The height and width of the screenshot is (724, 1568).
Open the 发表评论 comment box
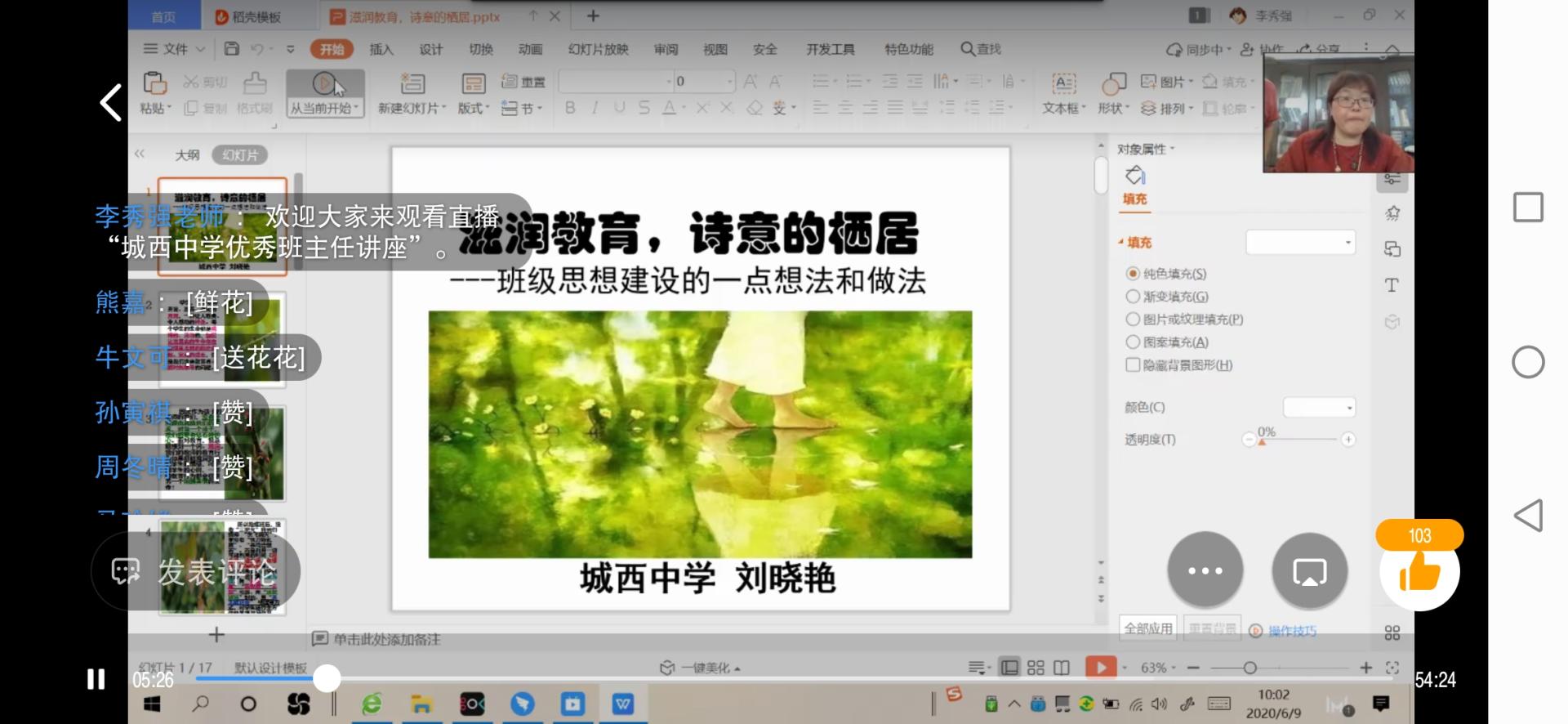[x=195, y=571]
